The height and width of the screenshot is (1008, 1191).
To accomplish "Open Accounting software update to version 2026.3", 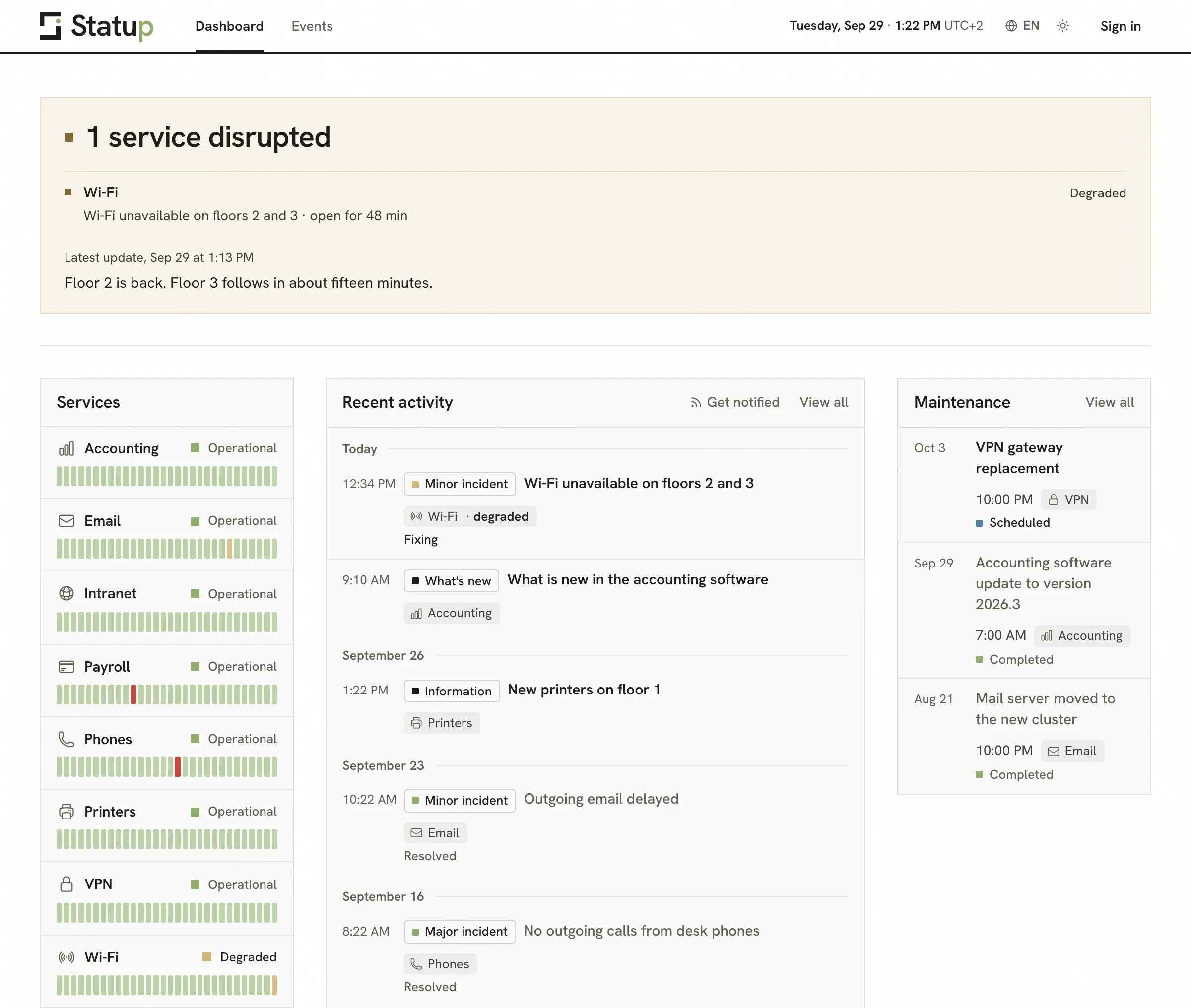I will tap(1043, 583).
